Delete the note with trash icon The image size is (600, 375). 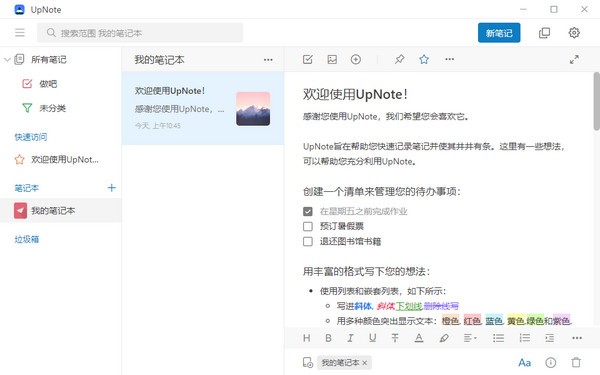click(576, 362)
